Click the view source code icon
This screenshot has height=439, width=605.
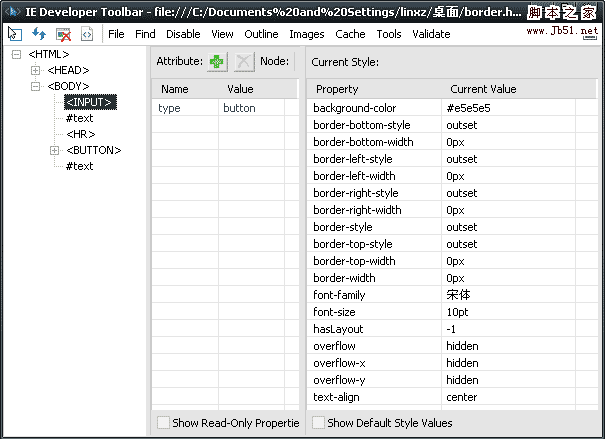pos(87,34)
